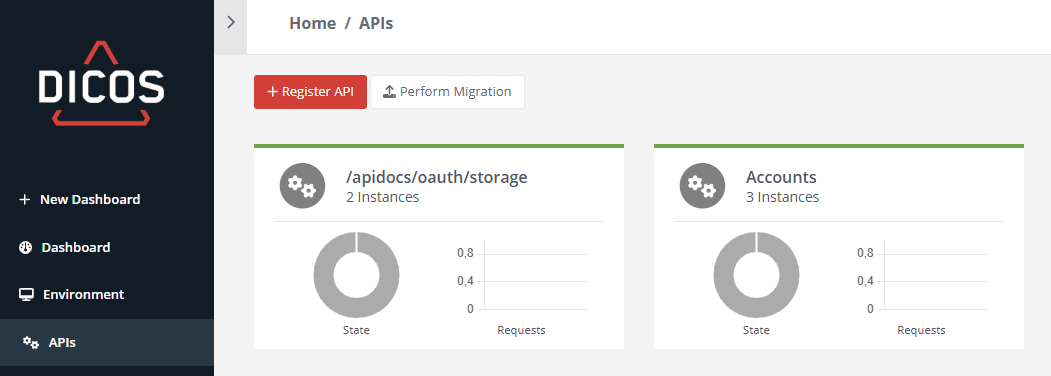Click the Requests label on /apidocs/oauth/storage card
Screen dimensions: 1051x376
click(x=521, y=330)
